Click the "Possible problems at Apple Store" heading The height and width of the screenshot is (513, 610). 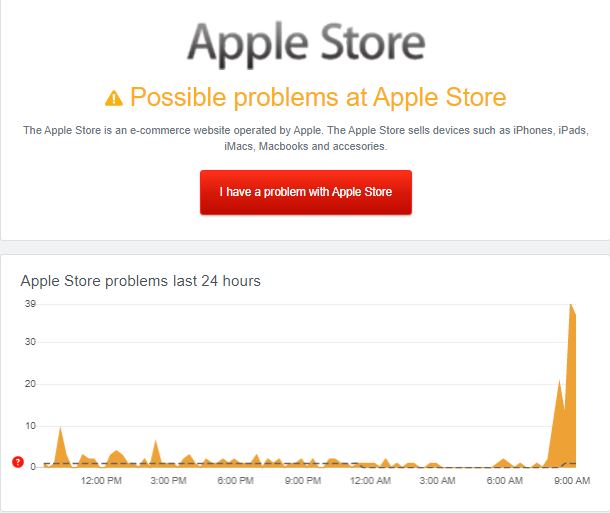318,97
